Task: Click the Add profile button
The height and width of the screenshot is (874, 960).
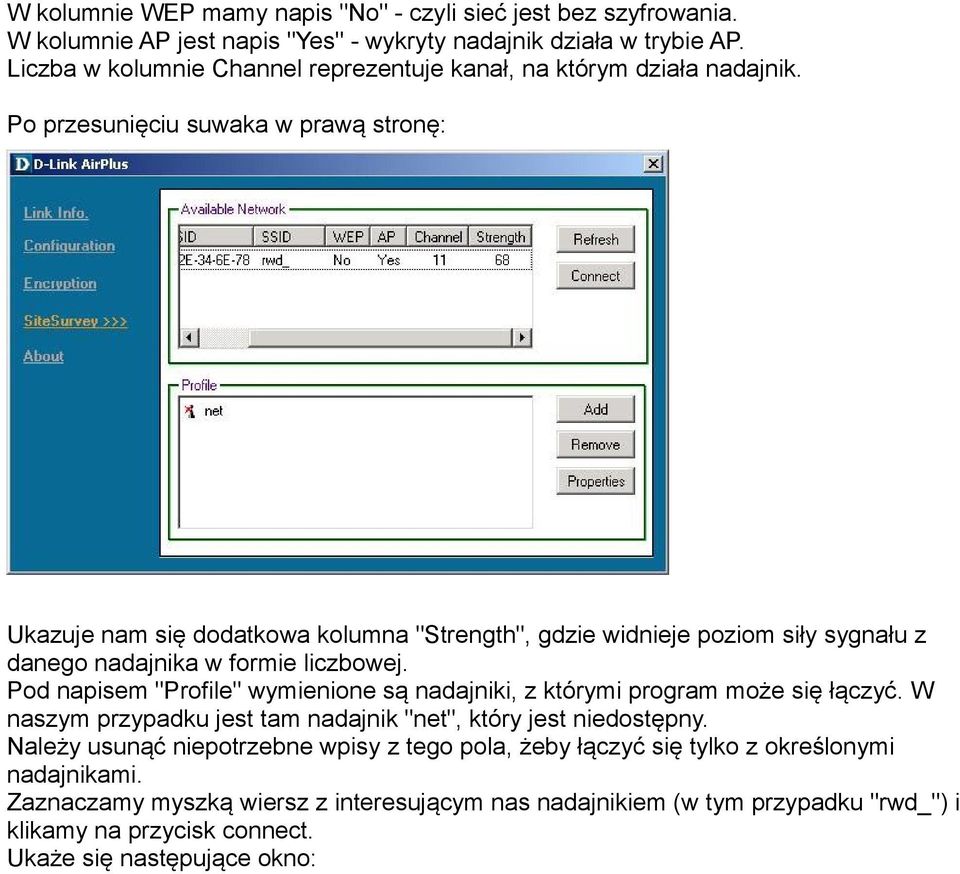Action: pos(595,409)
